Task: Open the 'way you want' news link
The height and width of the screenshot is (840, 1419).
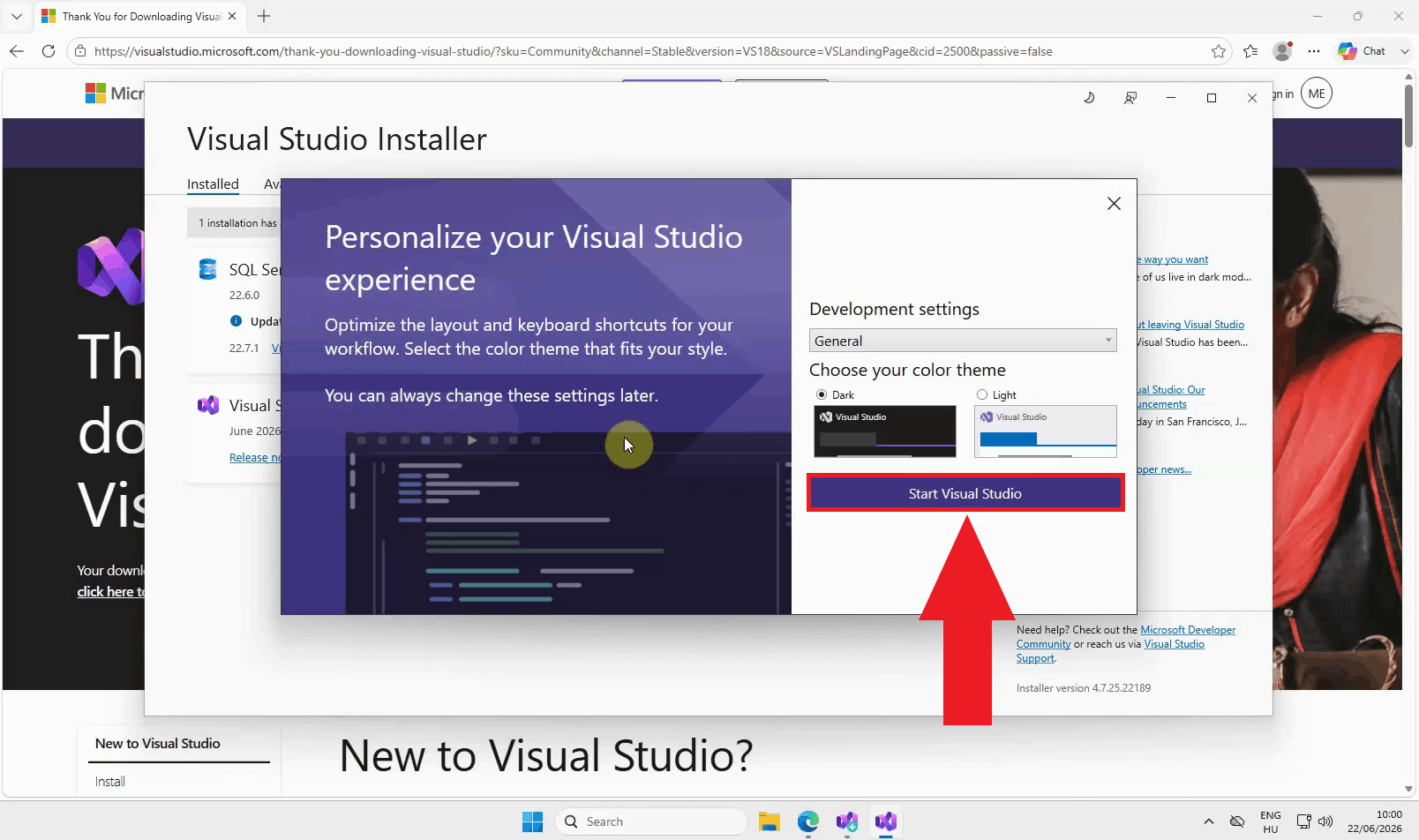Action: [x=1173, y=259]
